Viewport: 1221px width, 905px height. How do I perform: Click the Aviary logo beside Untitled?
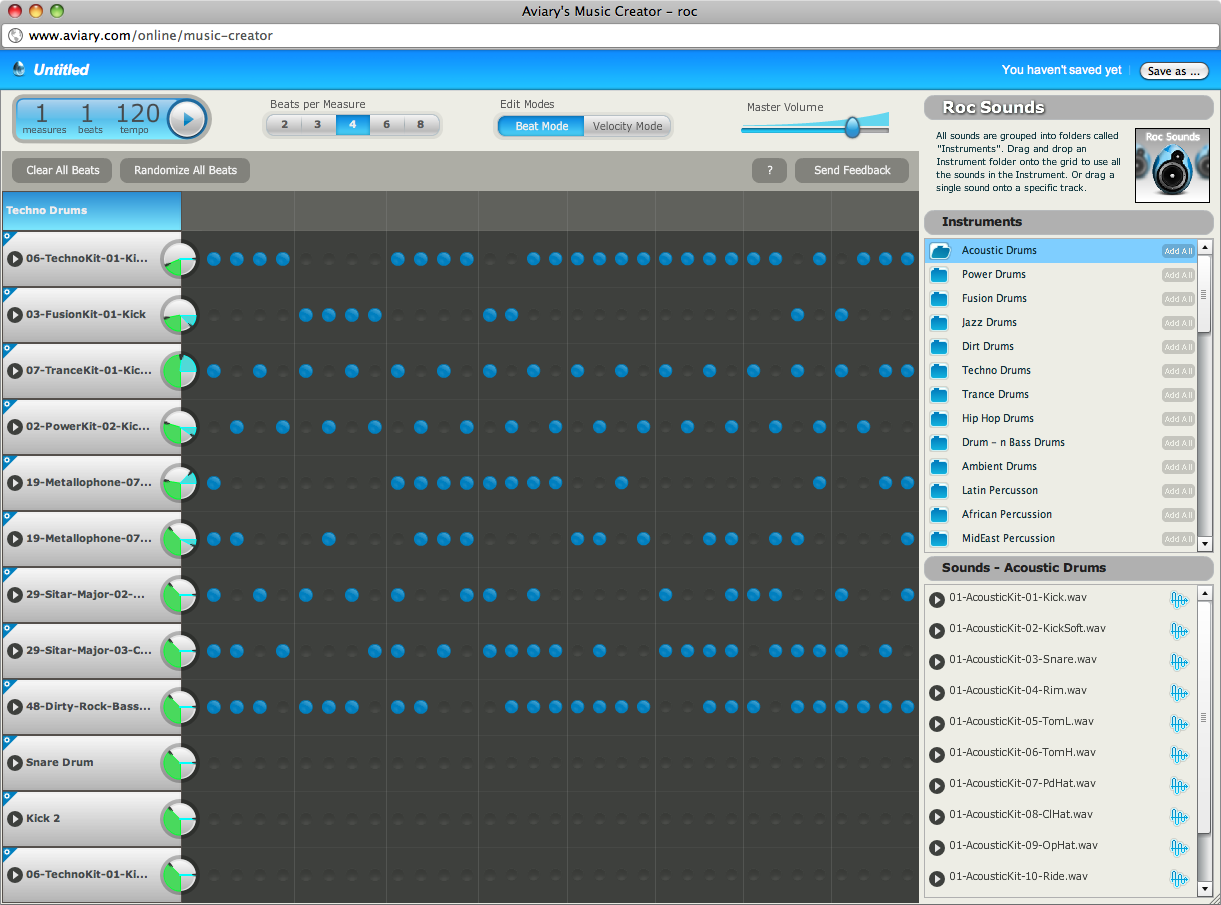pos(18,69)
